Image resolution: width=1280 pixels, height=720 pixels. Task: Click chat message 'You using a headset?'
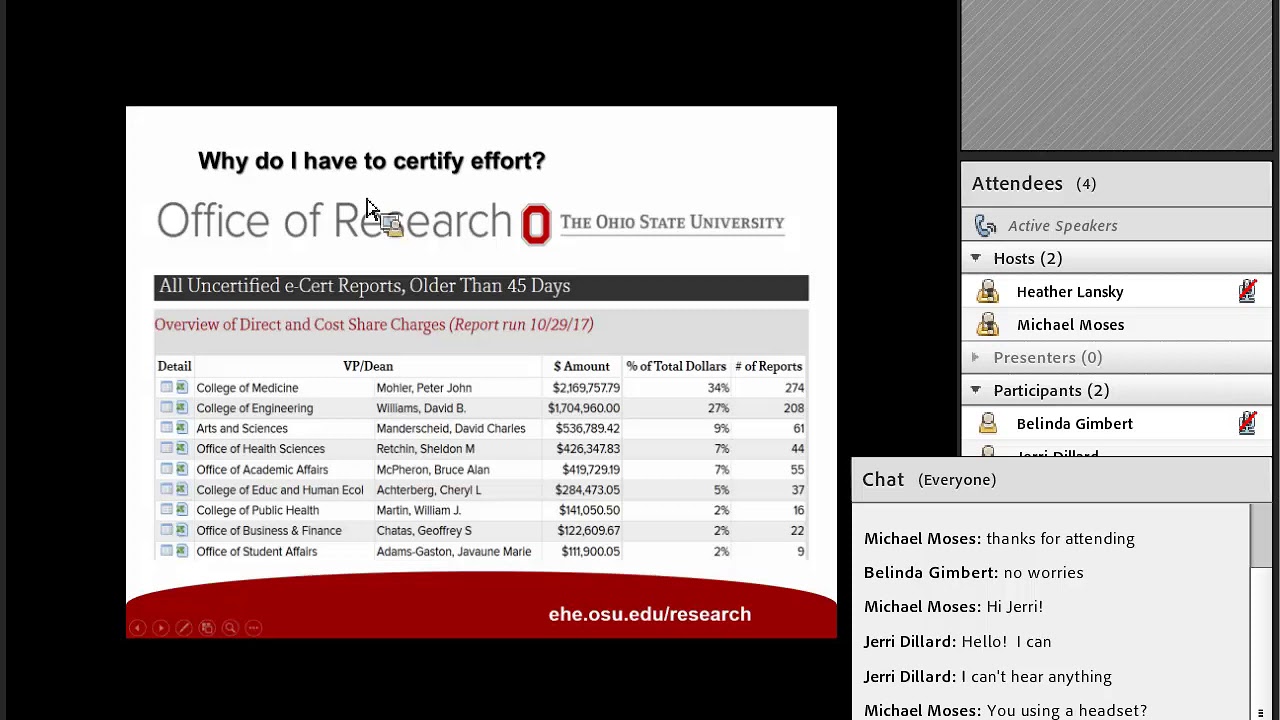[x=1067, y=711]
